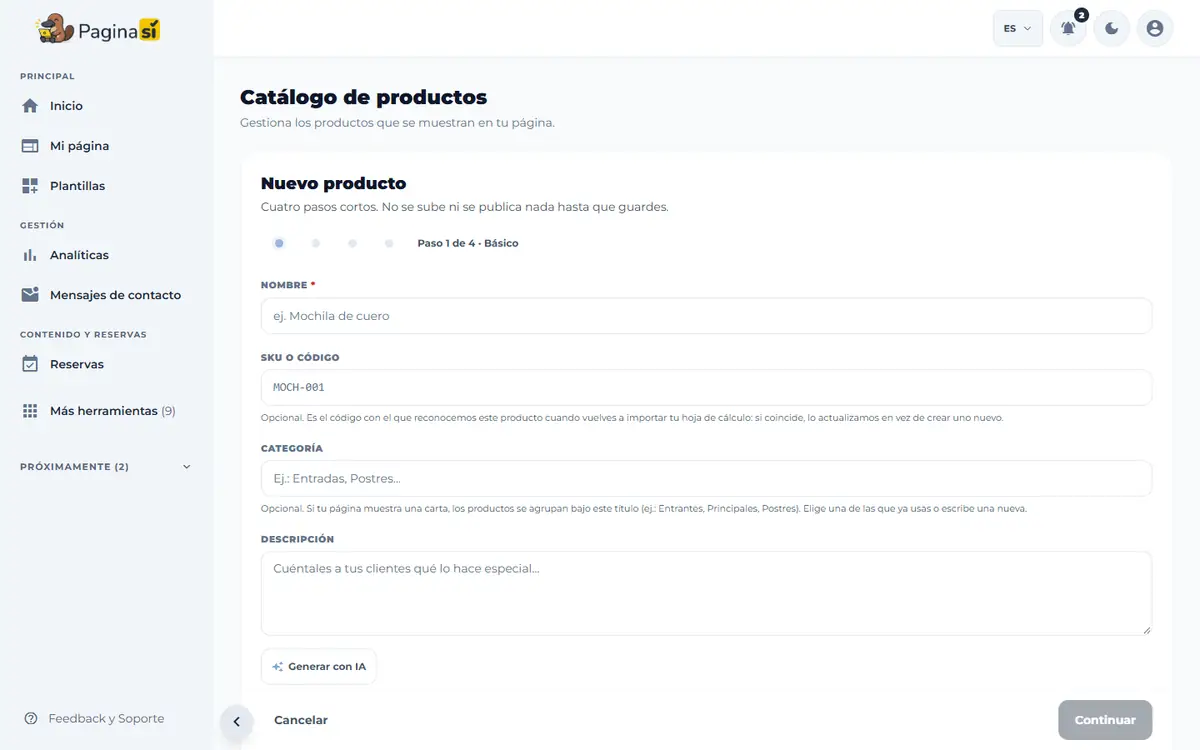Expand the Próximamente (2) section
This screenshot has width=1200, height=750.
(x=106, y=467)
